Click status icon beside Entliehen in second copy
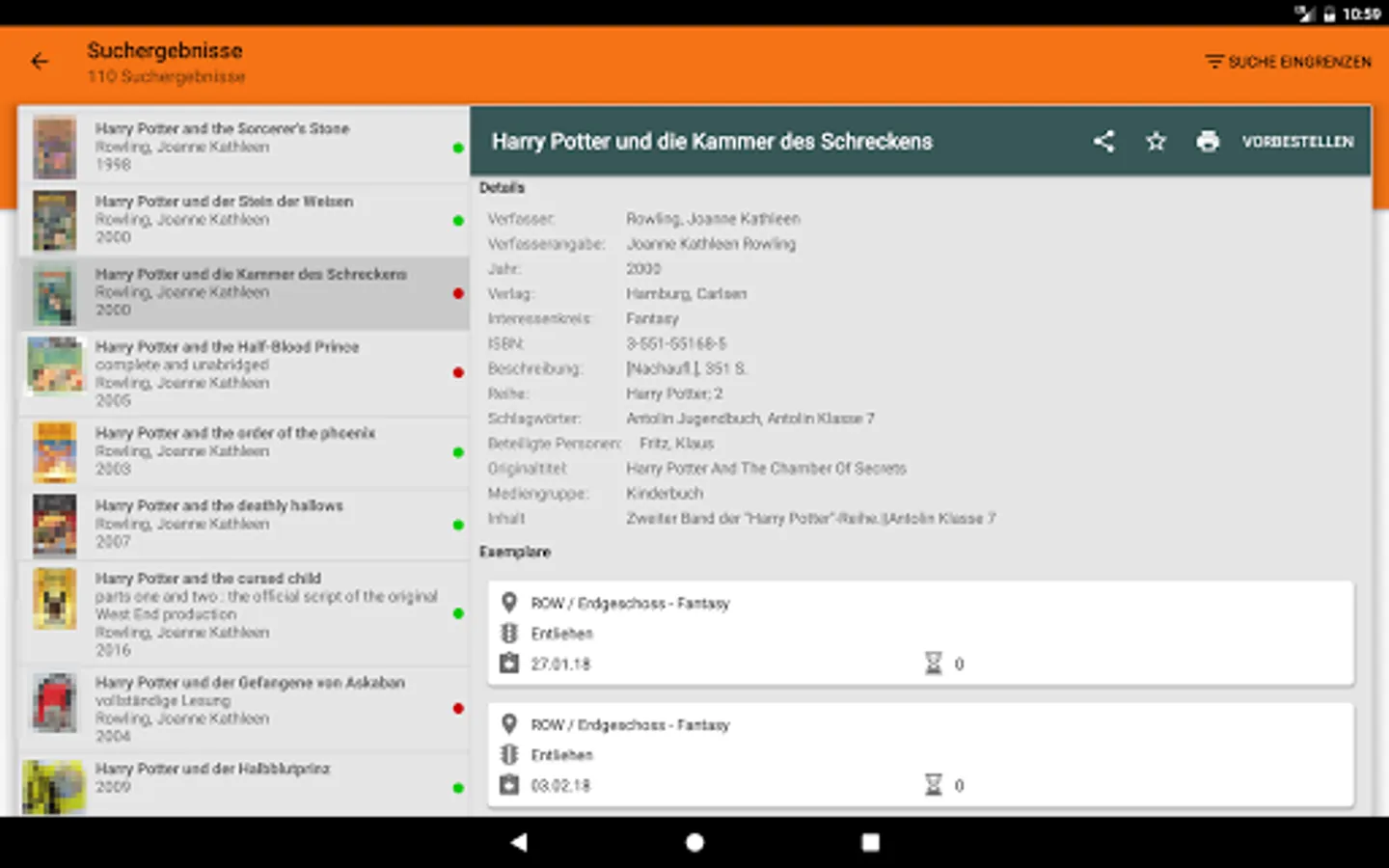The height and width of the screenshot is (868, 1389). coord(509,755)
